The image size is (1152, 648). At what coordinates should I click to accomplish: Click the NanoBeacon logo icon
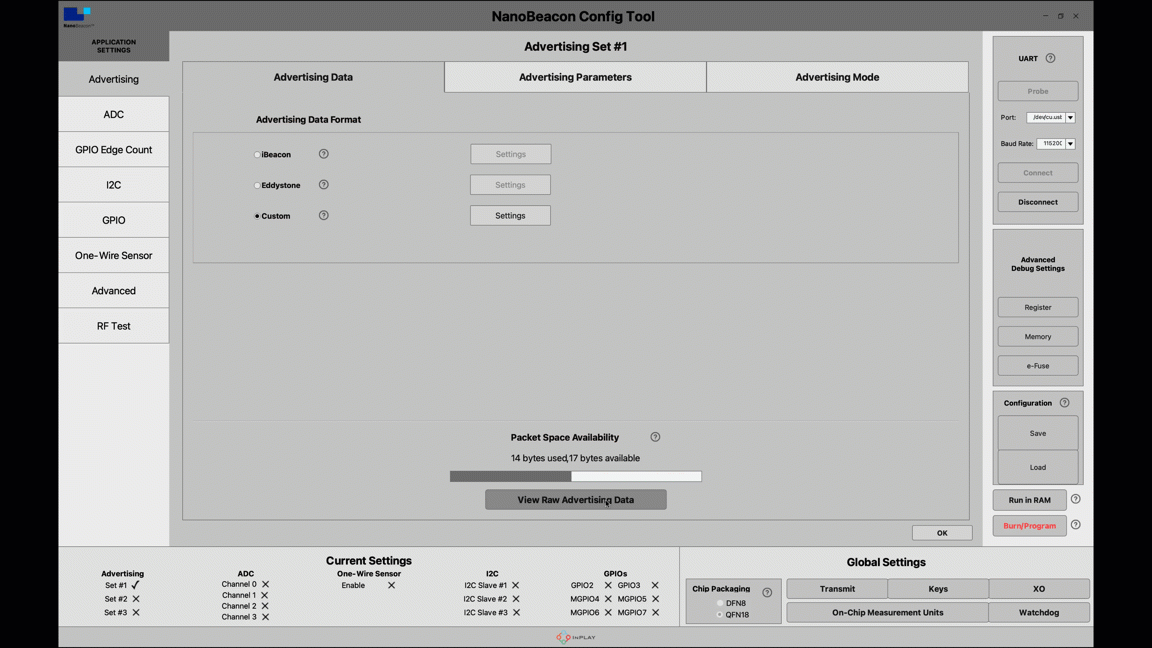(x=77, y=16)
